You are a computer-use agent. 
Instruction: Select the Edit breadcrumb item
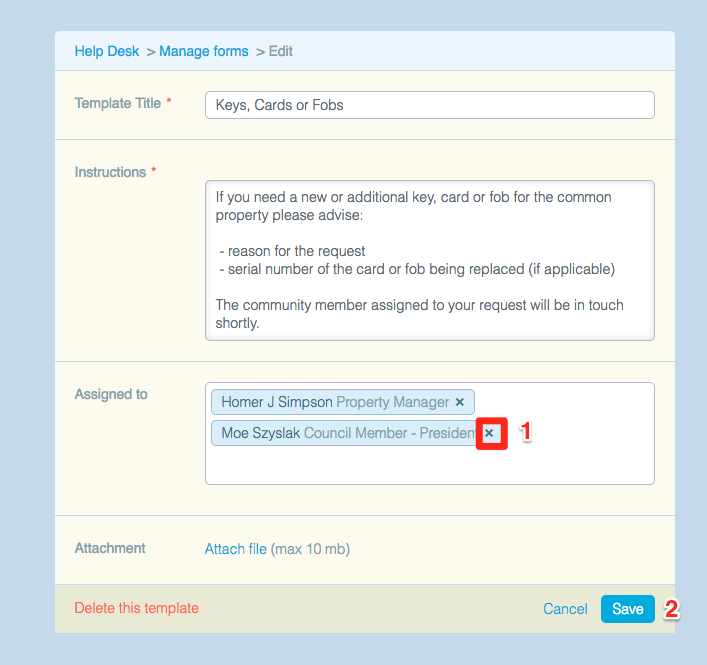pyautogui.click(x=280, y=51)
